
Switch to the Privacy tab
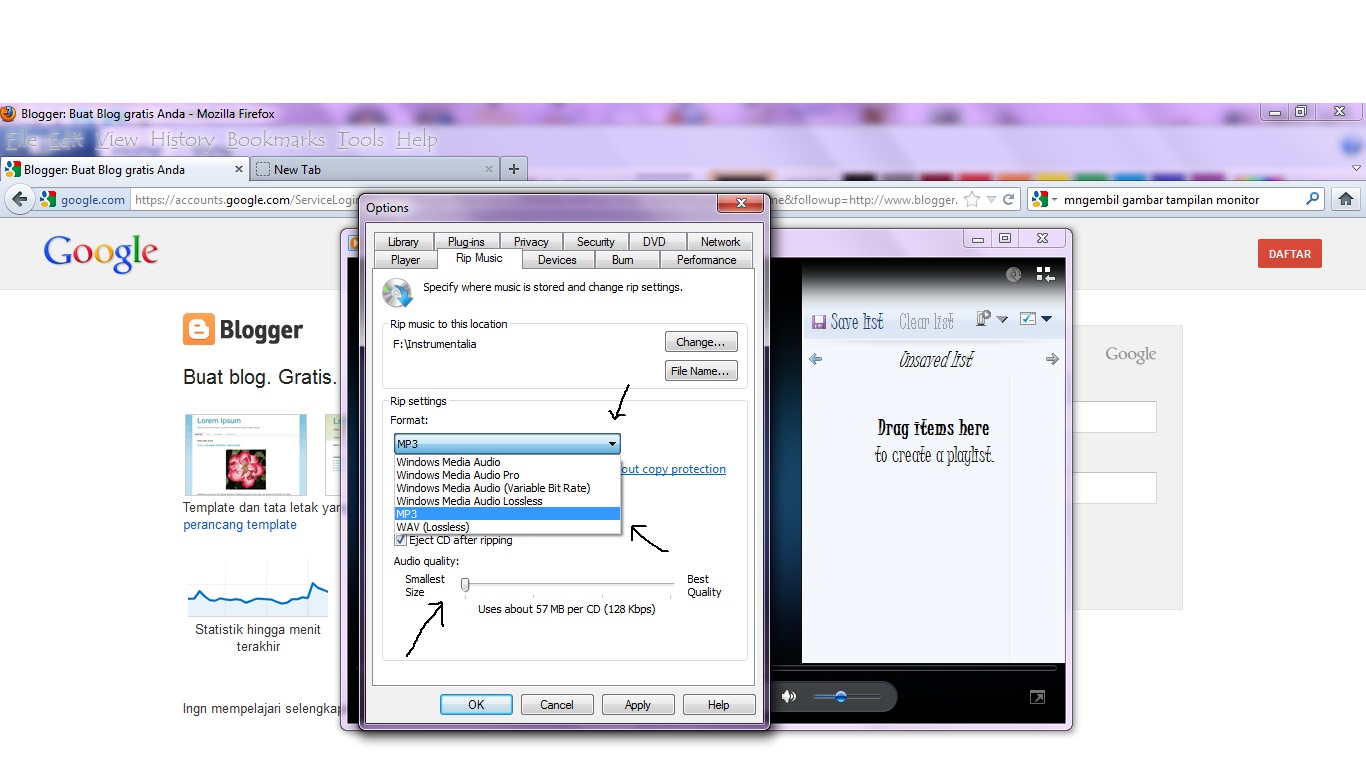pos(531,241)
